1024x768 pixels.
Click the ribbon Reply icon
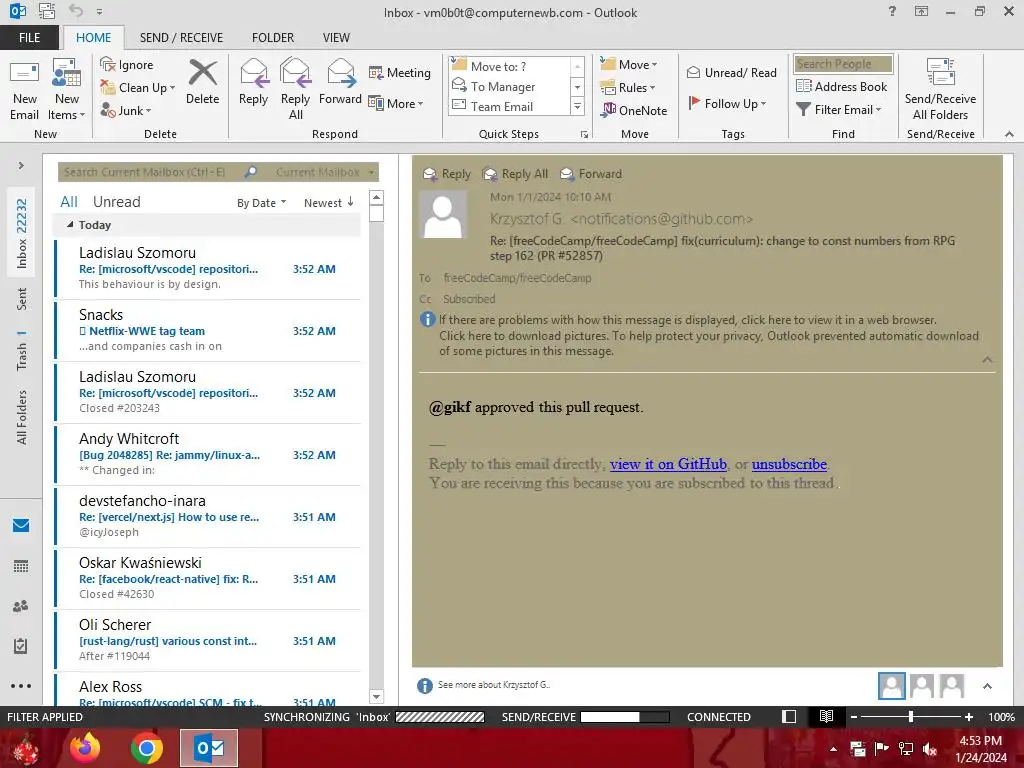coord(253,82)
